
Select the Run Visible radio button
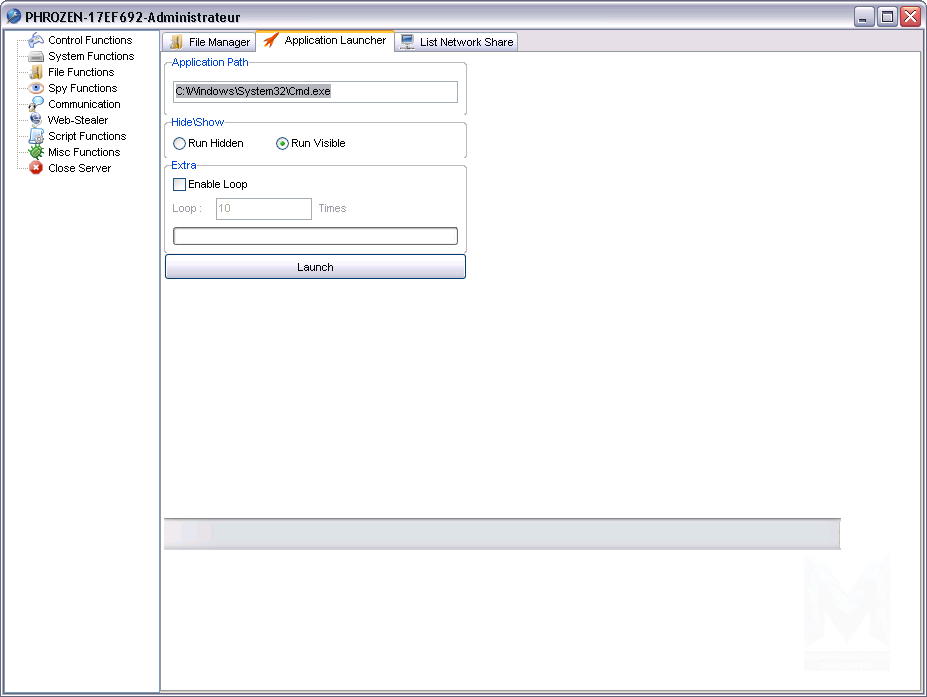tap(282, 144)
